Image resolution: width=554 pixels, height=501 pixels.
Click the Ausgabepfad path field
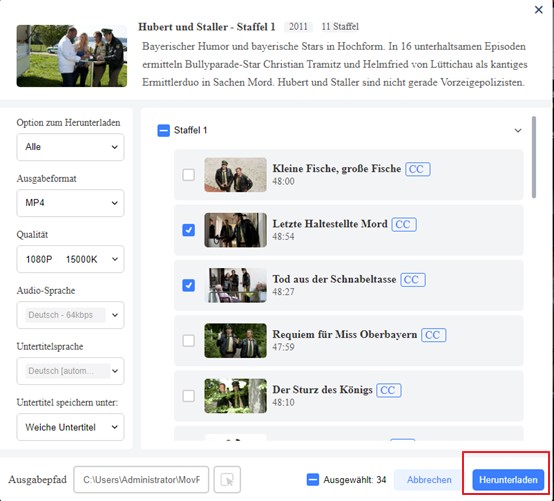point(141,479)
